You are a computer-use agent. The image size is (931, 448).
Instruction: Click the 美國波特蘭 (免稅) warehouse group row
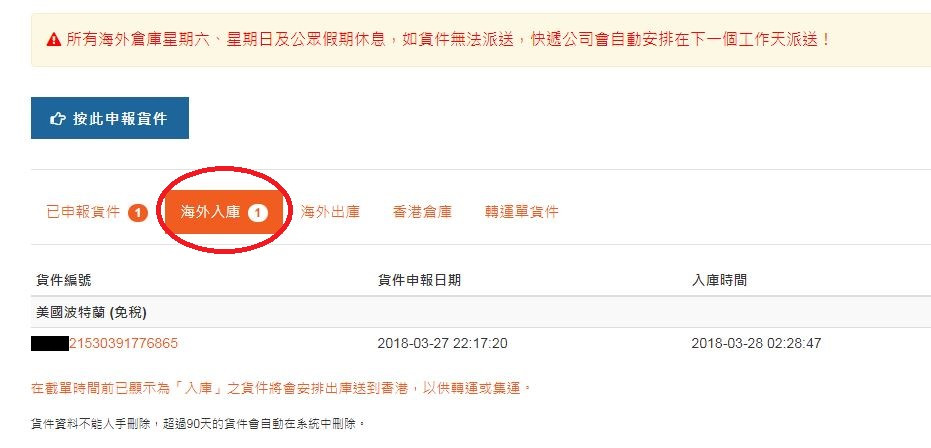click(x=481, y=313)
